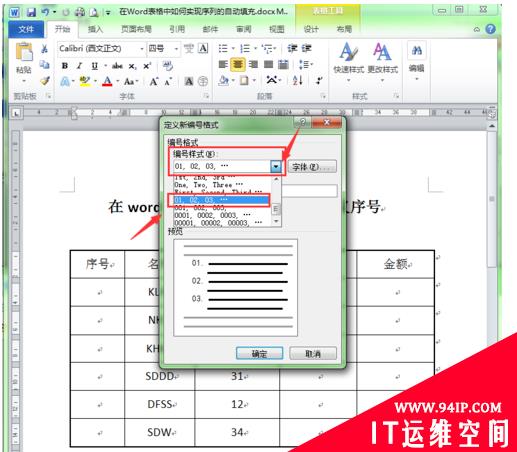The image size is (517, 452).
Task: Open the numbering style dropdown arrow
Action: [276, 166]
